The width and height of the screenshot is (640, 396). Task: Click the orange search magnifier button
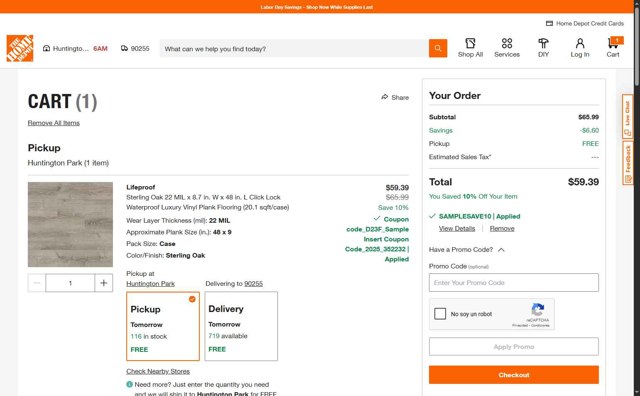(438, 48)
